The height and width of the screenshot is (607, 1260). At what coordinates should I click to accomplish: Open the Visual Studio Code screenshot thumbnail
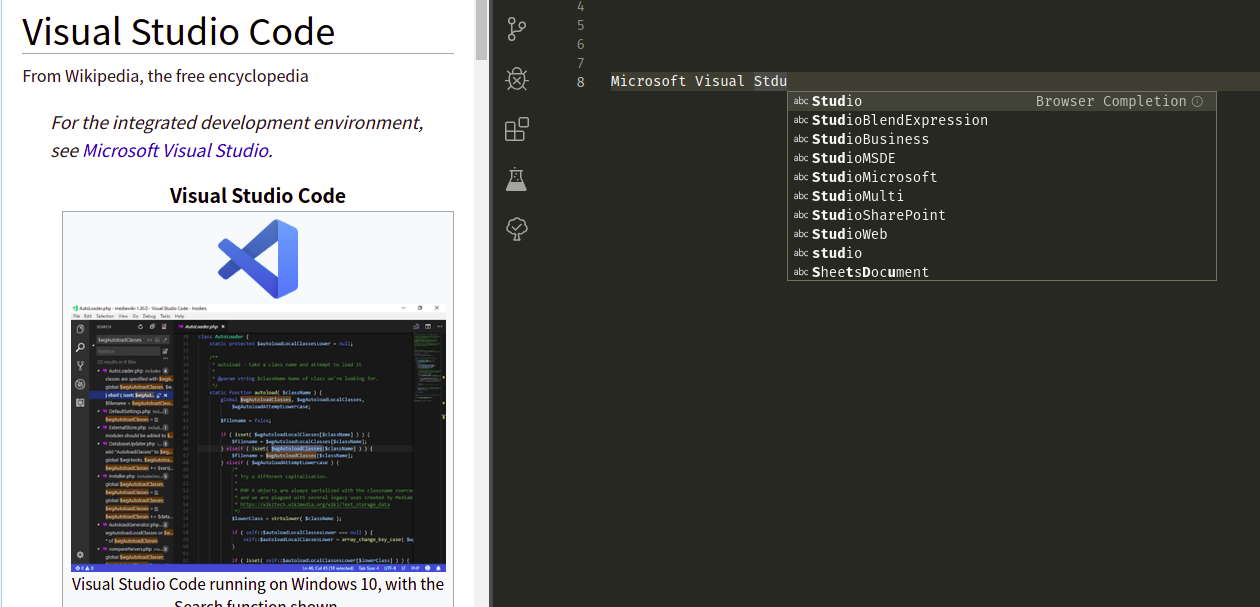pos(258,437)
